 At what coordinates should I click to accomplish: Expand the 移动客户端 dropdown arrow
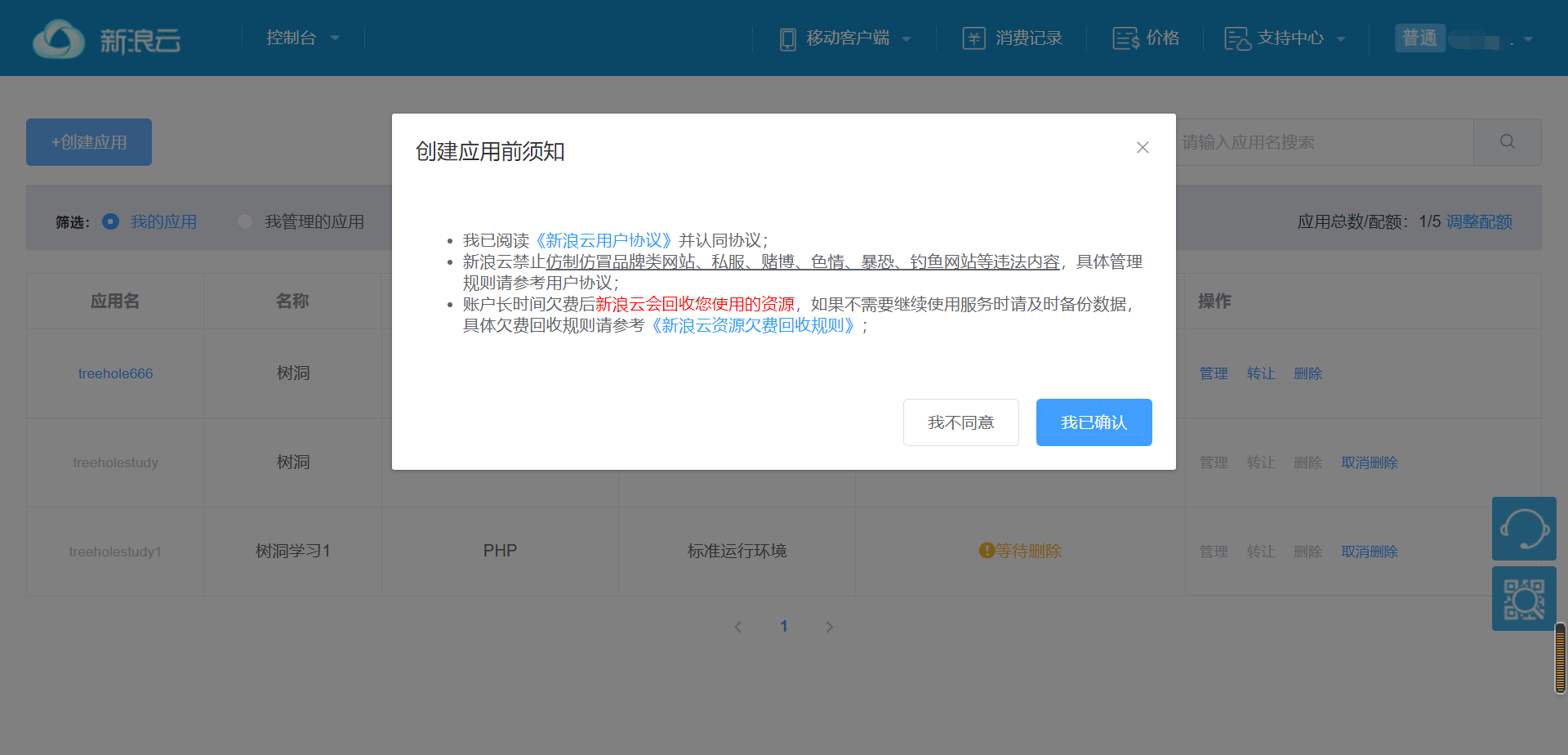pyautogui.click(x=906, y=38)
